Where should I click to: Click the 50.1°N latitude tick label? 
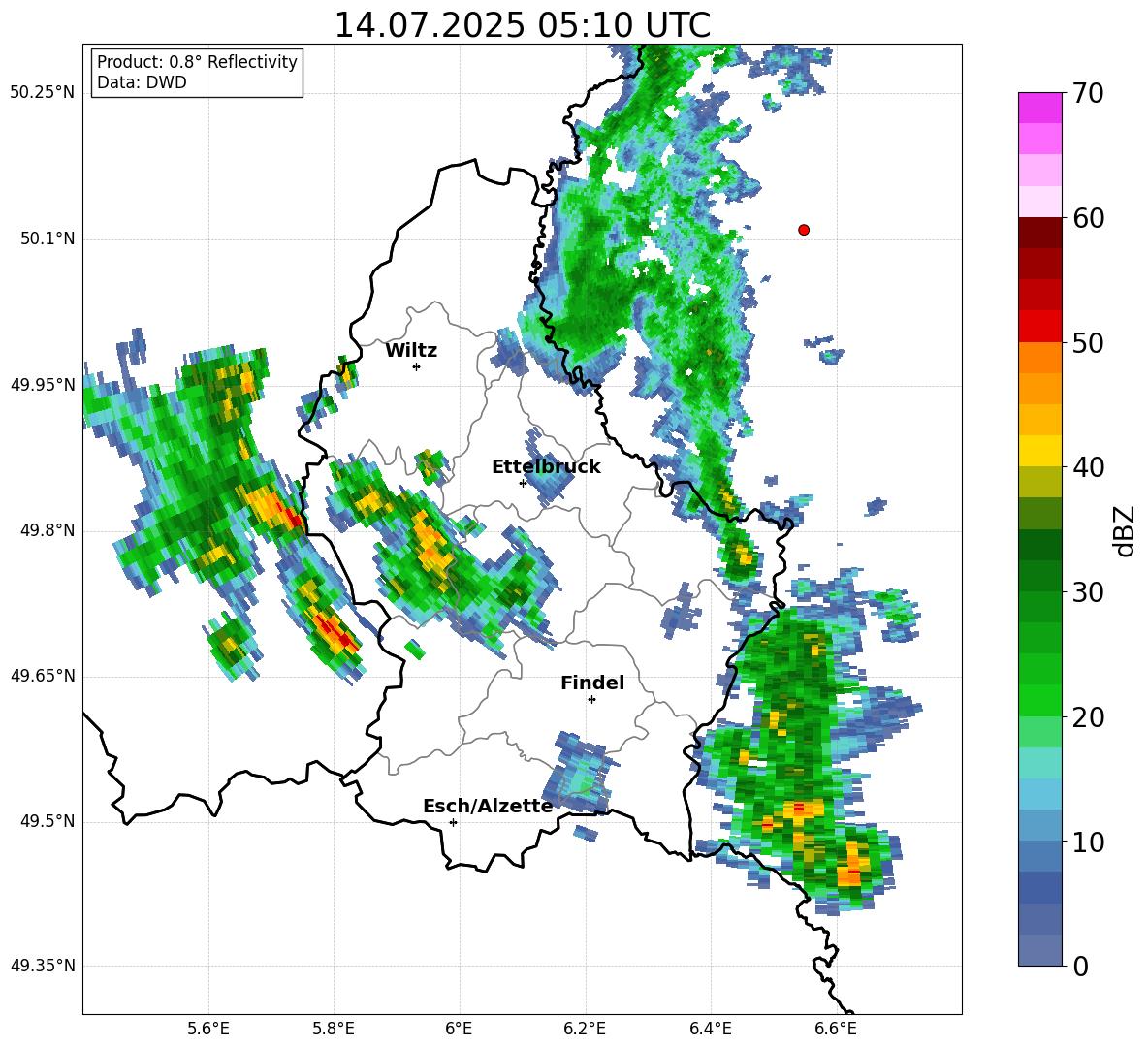[x=47, y=238]
